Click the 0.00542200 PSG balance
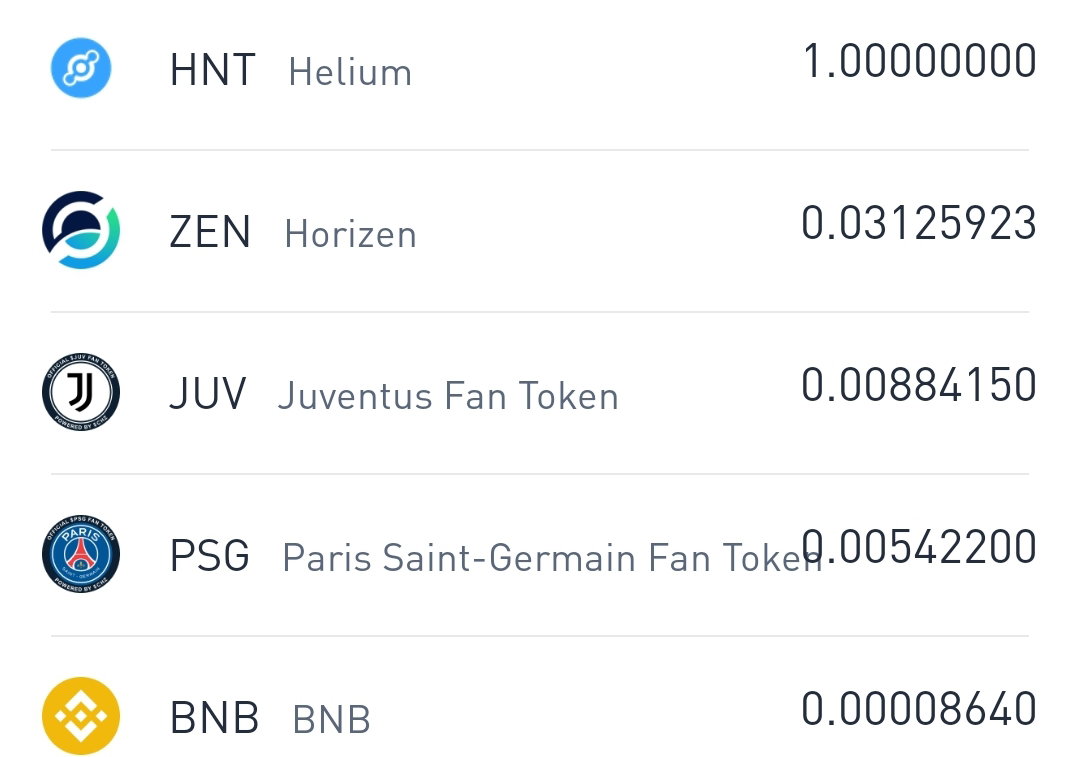The height and width of the screenshot is (757, 1080). click(x=919, y=546)
